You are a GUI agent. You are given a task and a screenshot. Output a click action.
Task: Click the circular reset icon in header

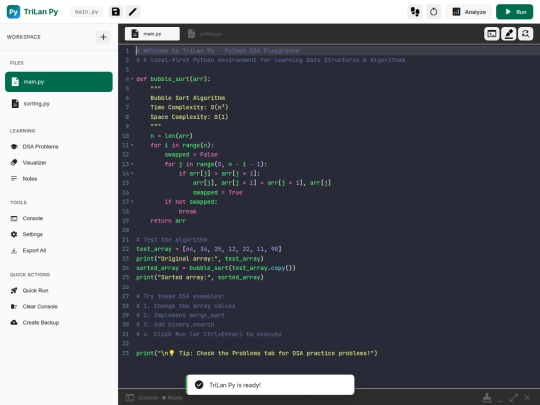click(x=433, y=12)
